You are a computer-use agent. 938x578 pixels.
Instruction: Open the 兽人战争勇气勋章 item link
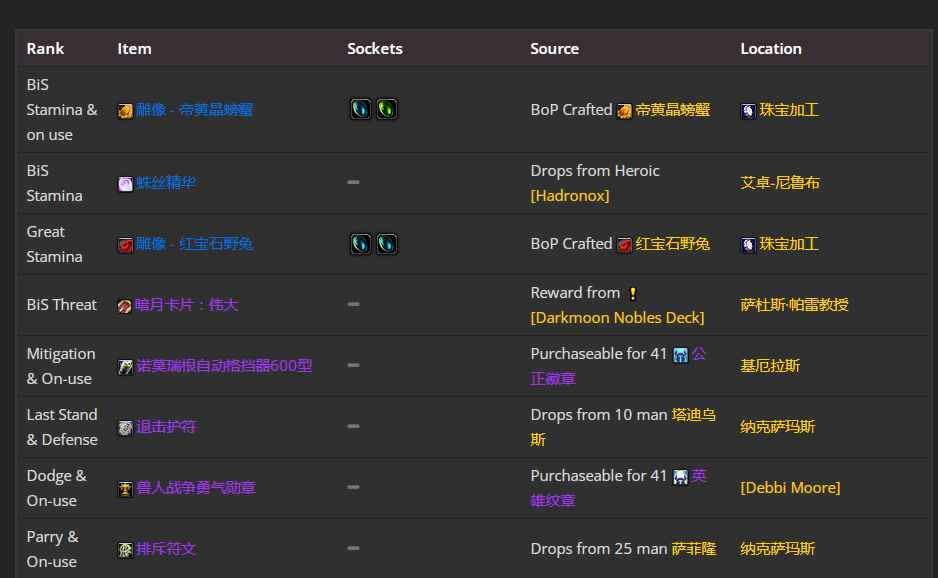[196, 488]
